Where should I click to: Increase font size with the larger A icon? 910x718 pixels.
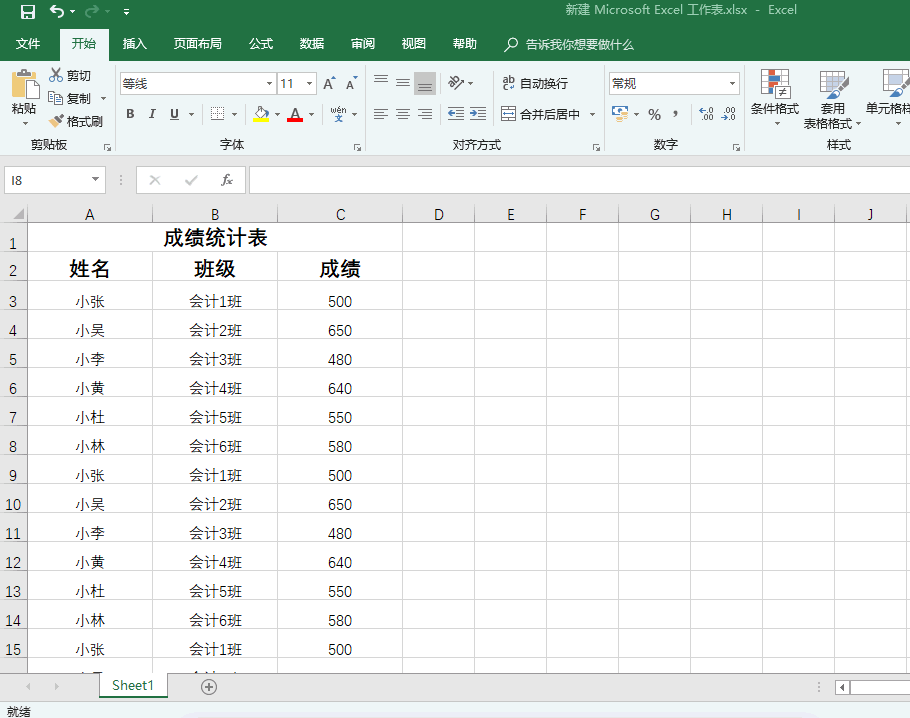click(329, 84)
